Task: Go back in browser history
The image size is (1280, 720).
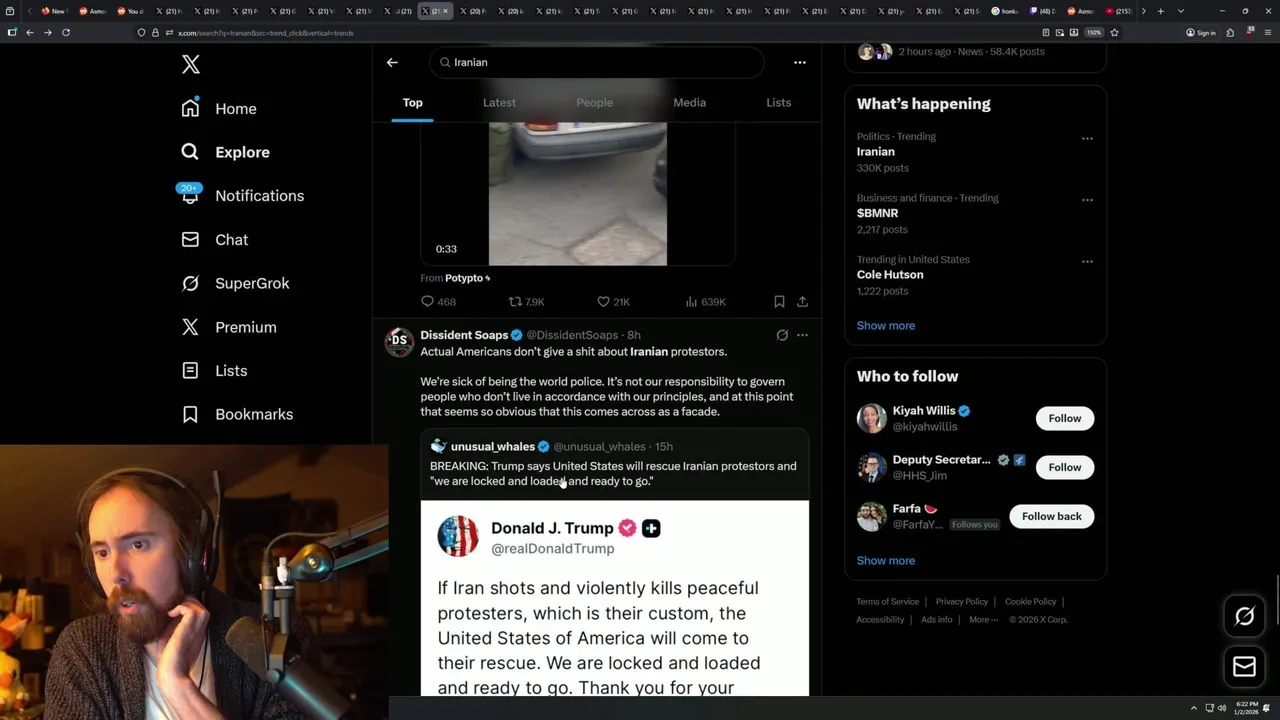Action: [x=29, y=32]
